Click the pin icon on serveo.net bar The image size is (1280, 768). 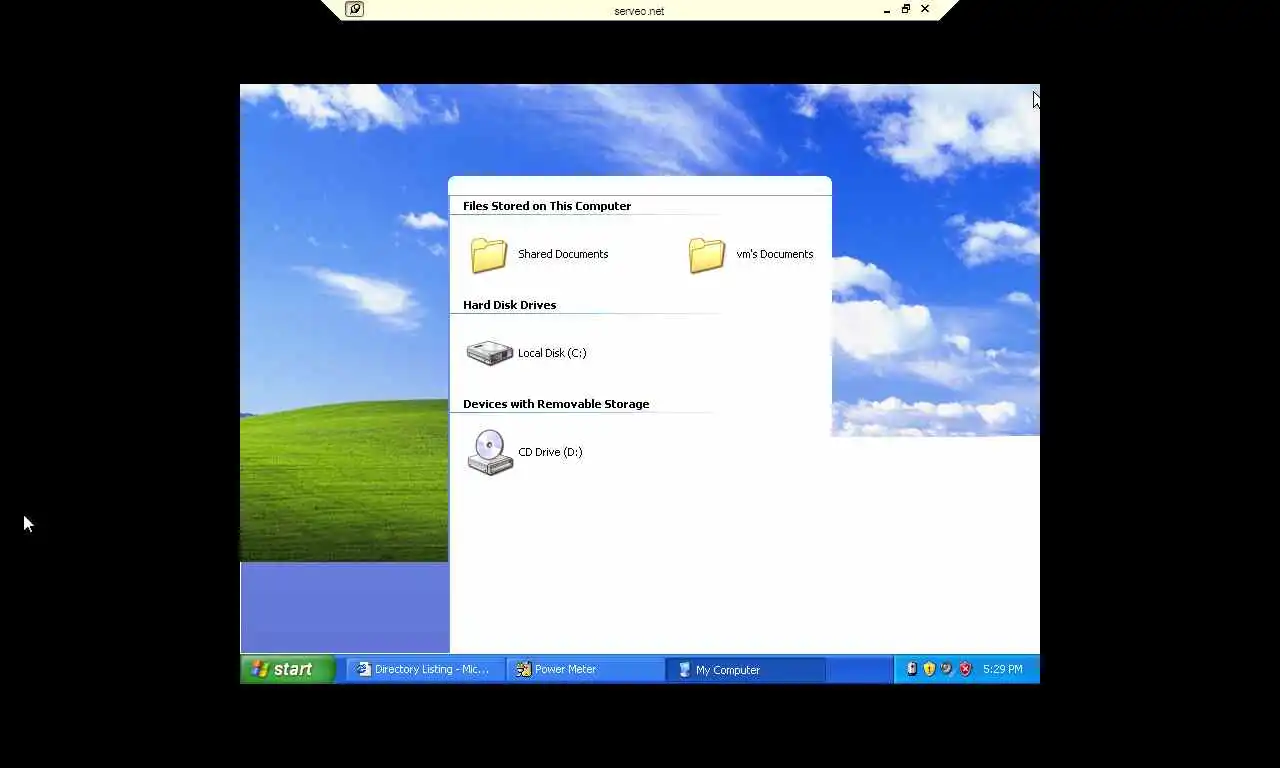click(354, 9)
